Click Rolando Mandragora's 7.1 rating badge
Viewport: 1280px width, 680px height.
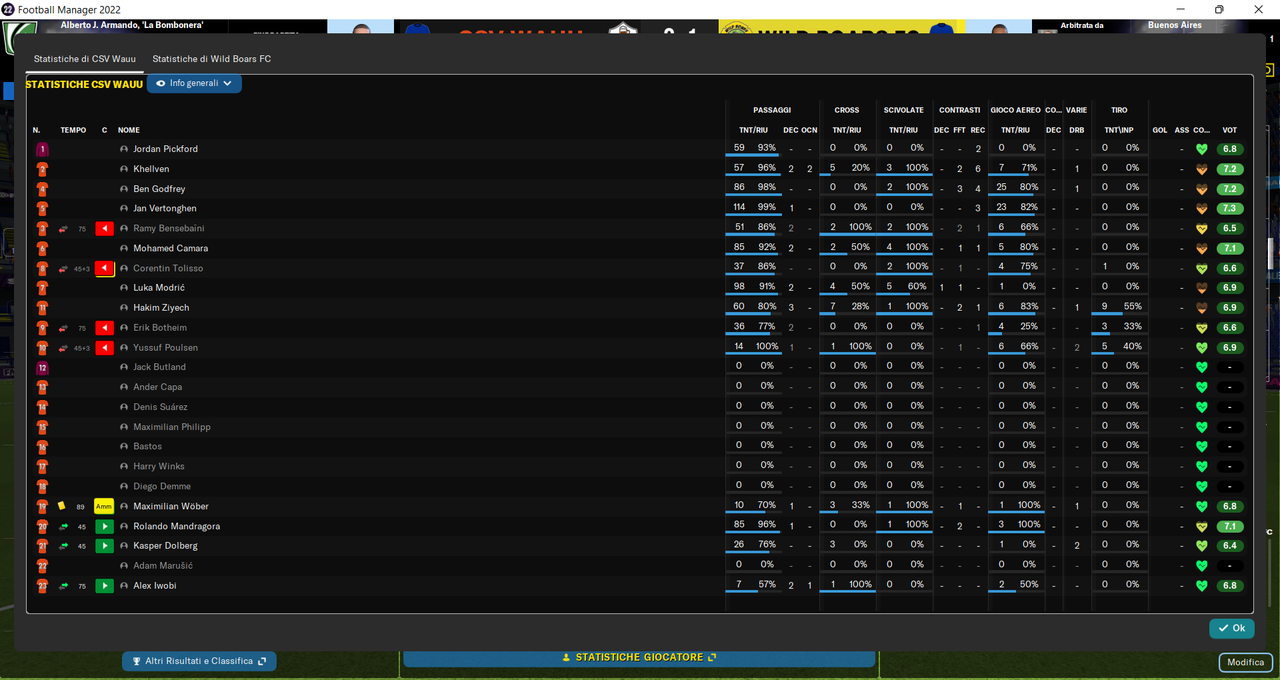point(1230,526)
